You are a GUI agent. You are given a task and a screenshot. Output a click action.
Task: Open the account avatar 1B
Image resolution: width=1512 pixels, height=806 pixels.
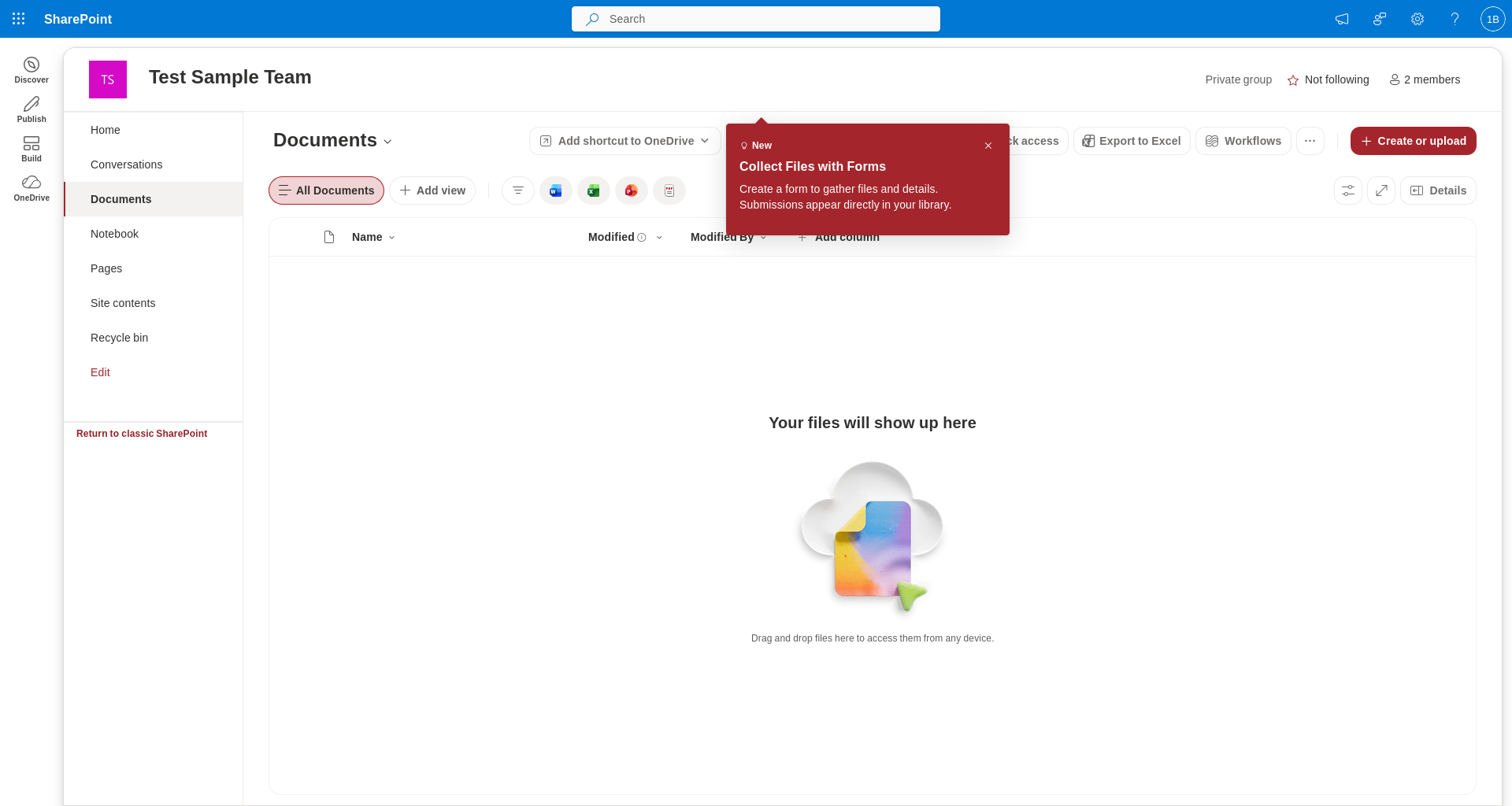point(1493,19)
